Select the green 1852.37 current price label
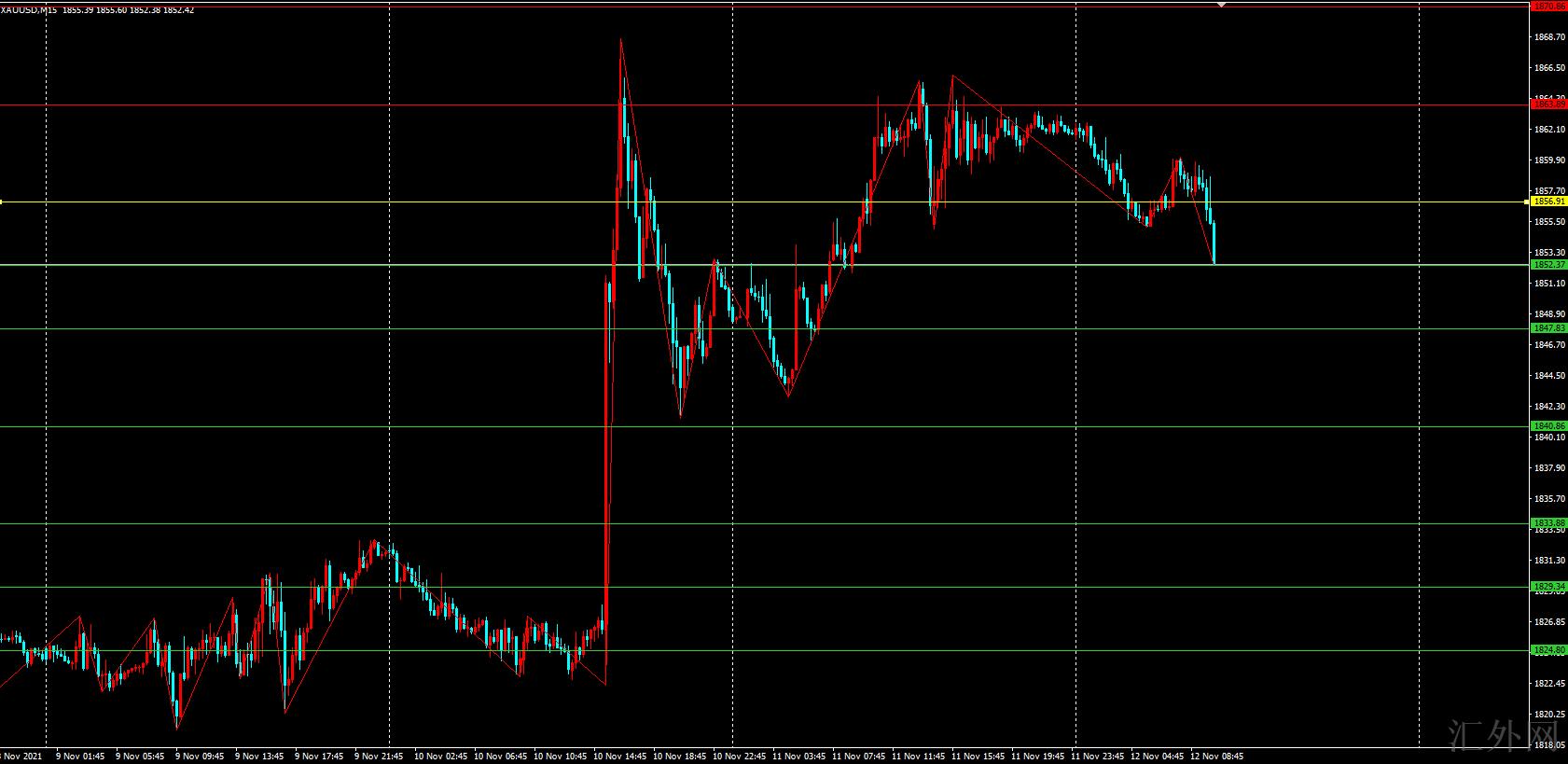Viewport: 1568px width, 764px height. tap(1548, 265)
